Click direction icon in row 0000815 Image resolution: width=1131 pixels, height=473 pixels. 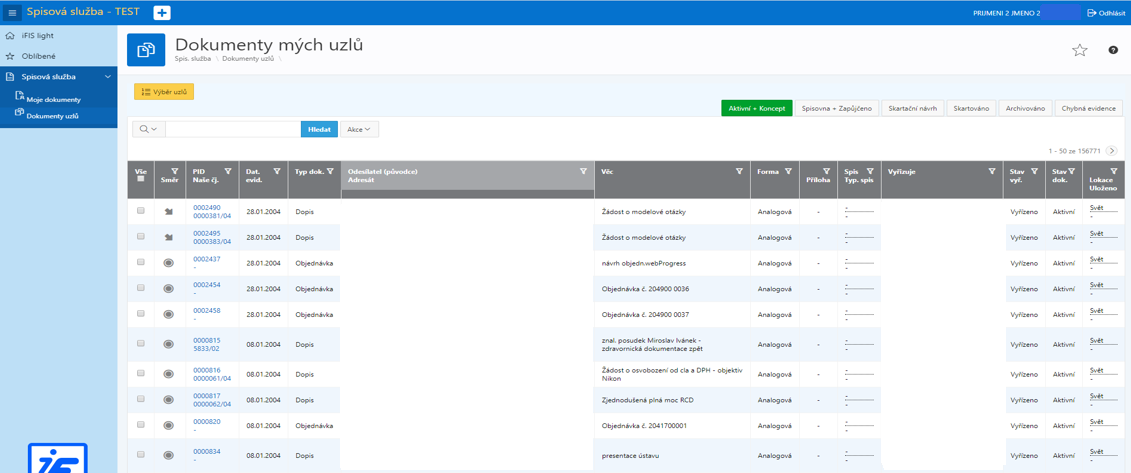pyautogui.click(x=168, y=344)
